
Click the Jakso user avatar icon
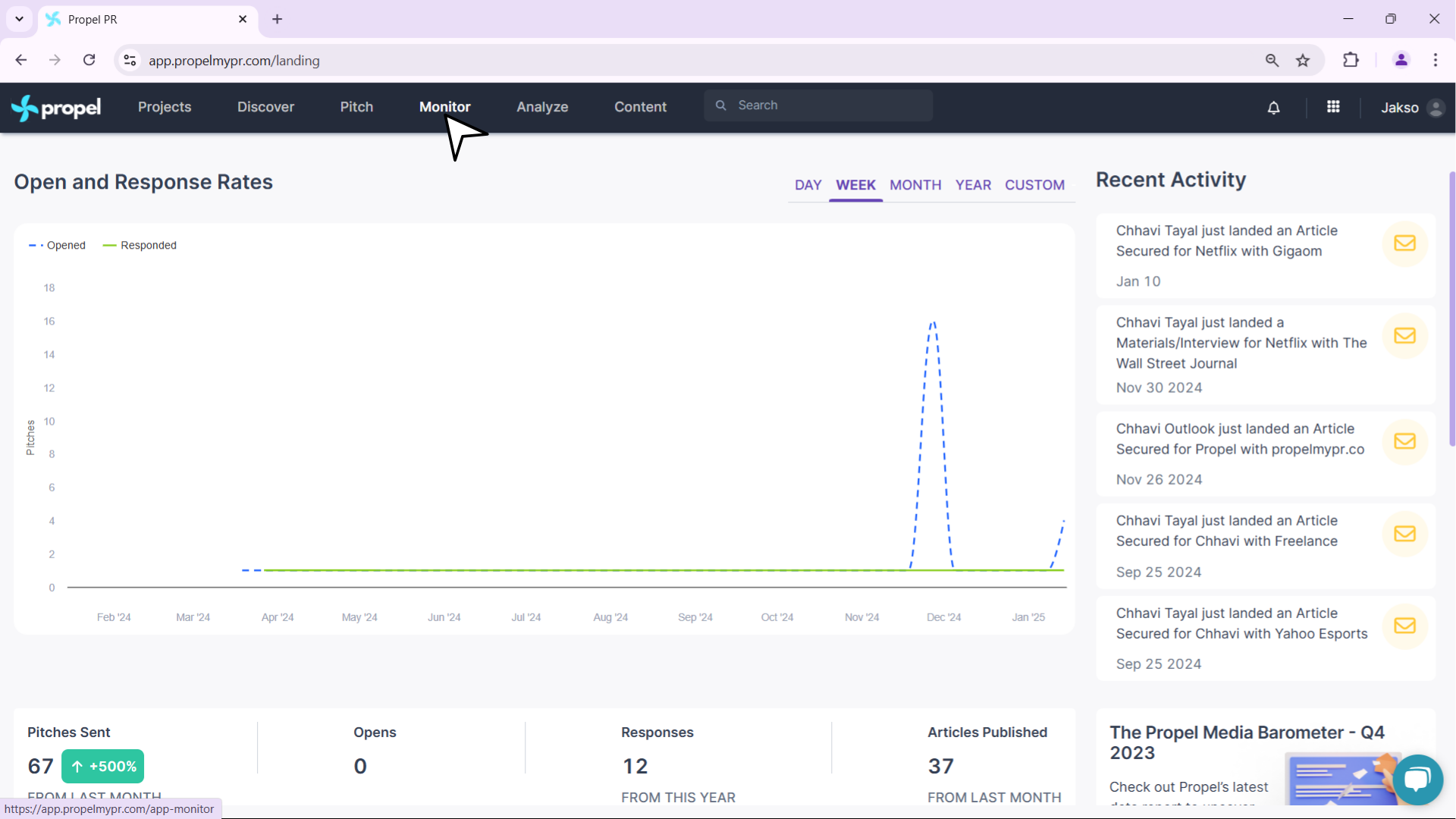(x=1436, y=108)
